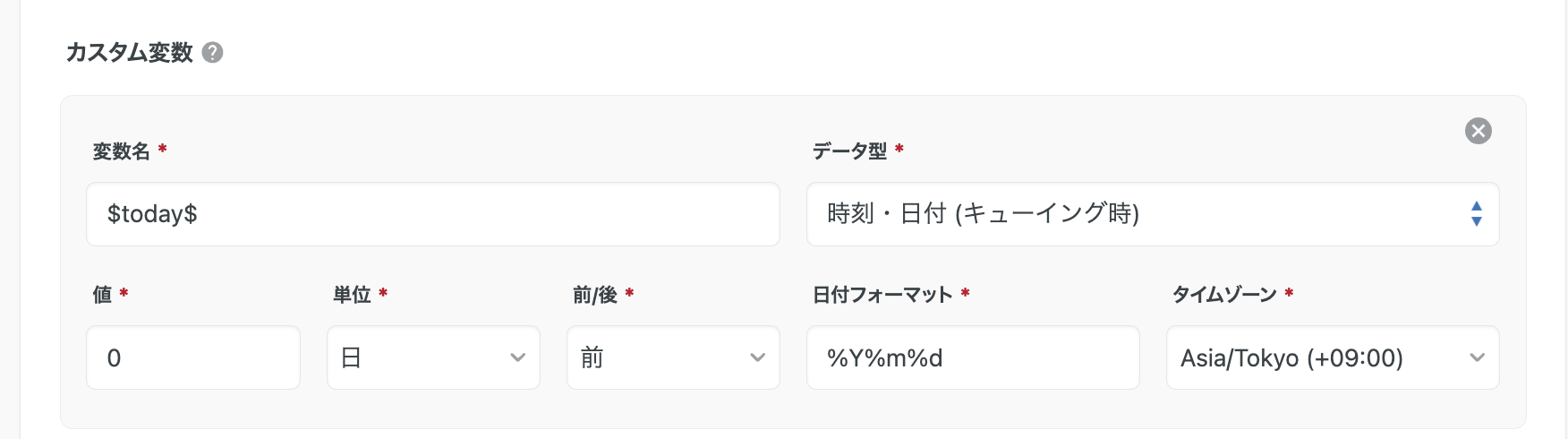Open the 単位 dropdown set to 日
Image resolution: width=1568 pixels, height=439 pixels.
point(421,357)
